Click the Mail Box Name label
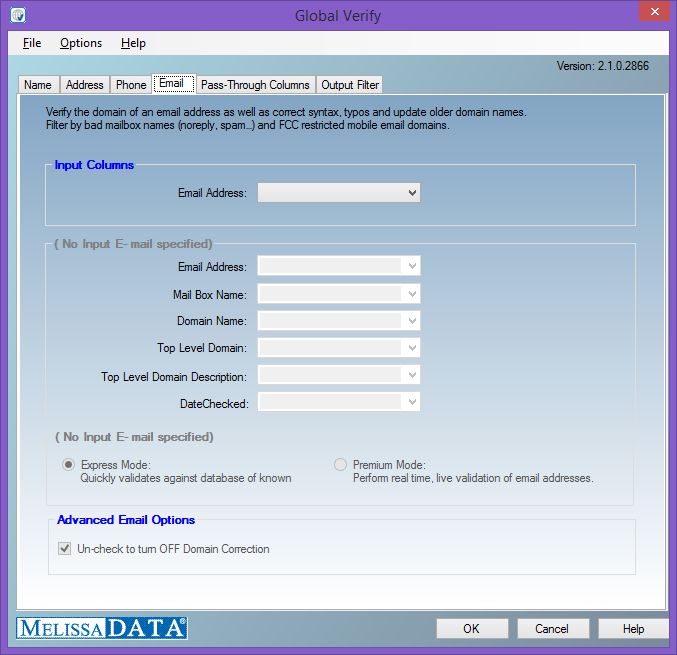The image size is (677, 655). (210, 295)
